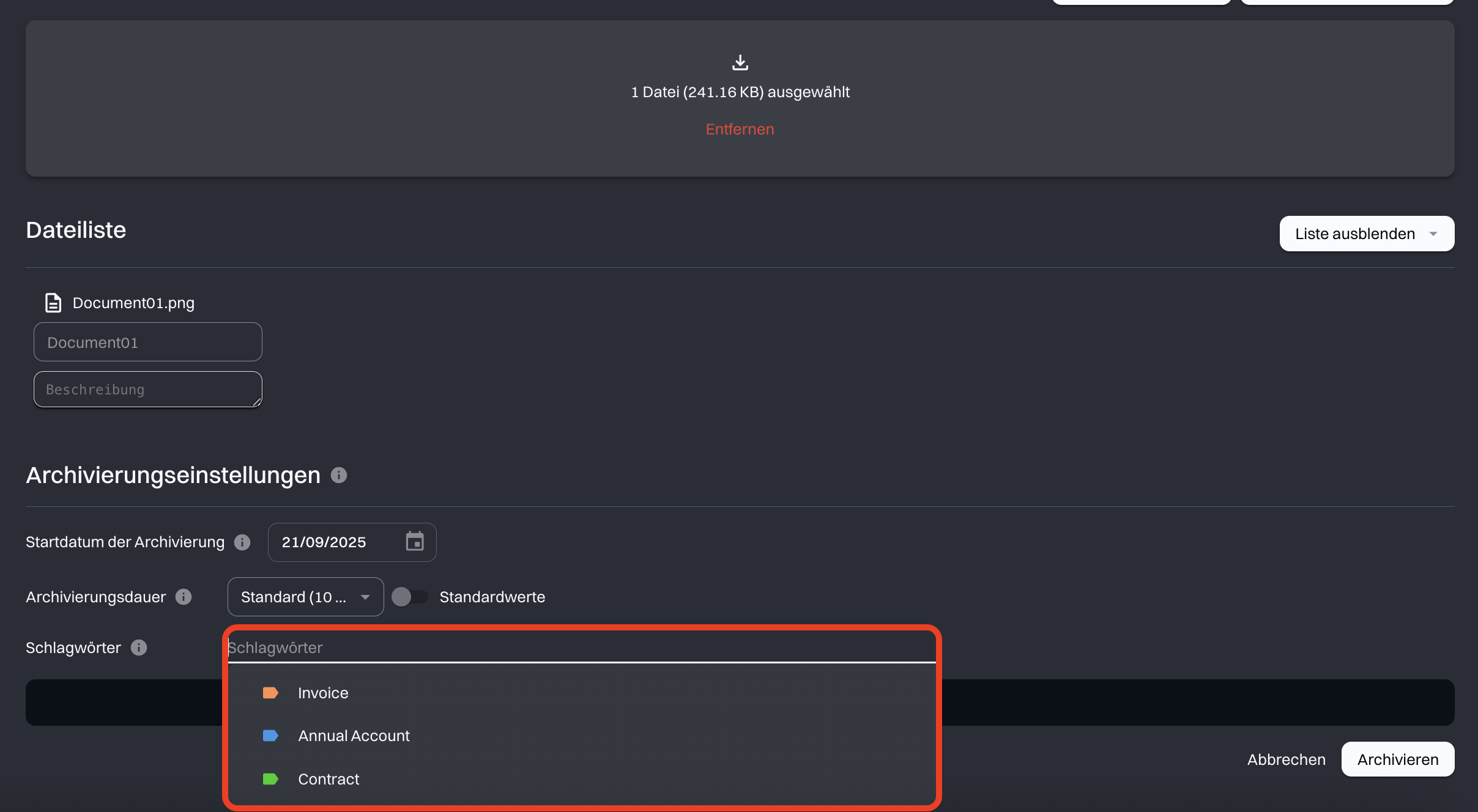
Task: Click Entfernen to remove selected file
Action: pyautogui.click(x=740, y=129)
